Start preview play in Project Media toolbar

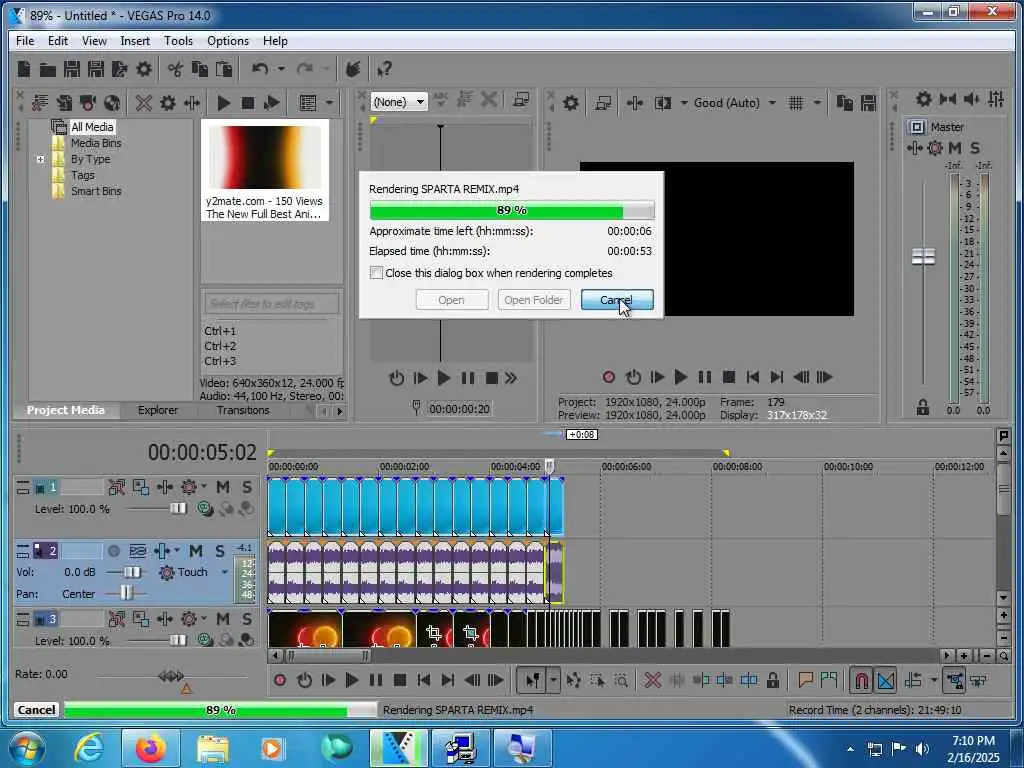pos(223,103)
